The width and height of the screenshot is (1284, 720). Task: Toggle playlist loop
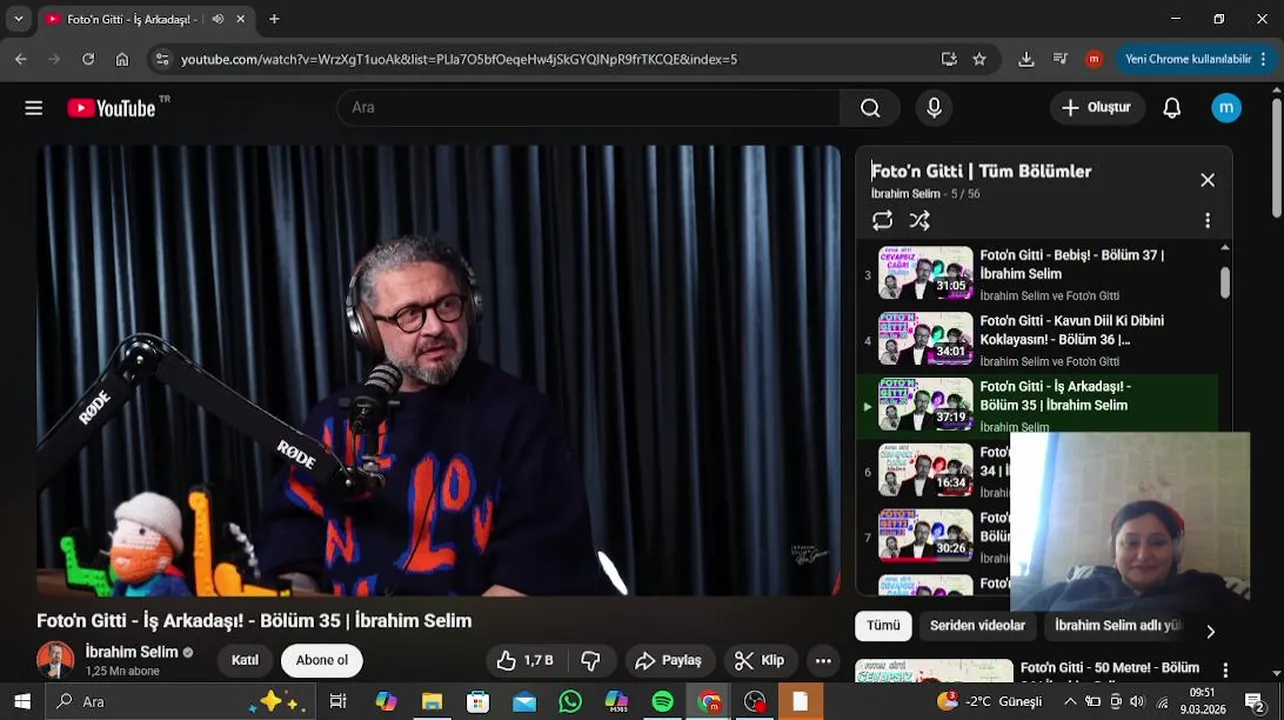(x=882, y=221)
